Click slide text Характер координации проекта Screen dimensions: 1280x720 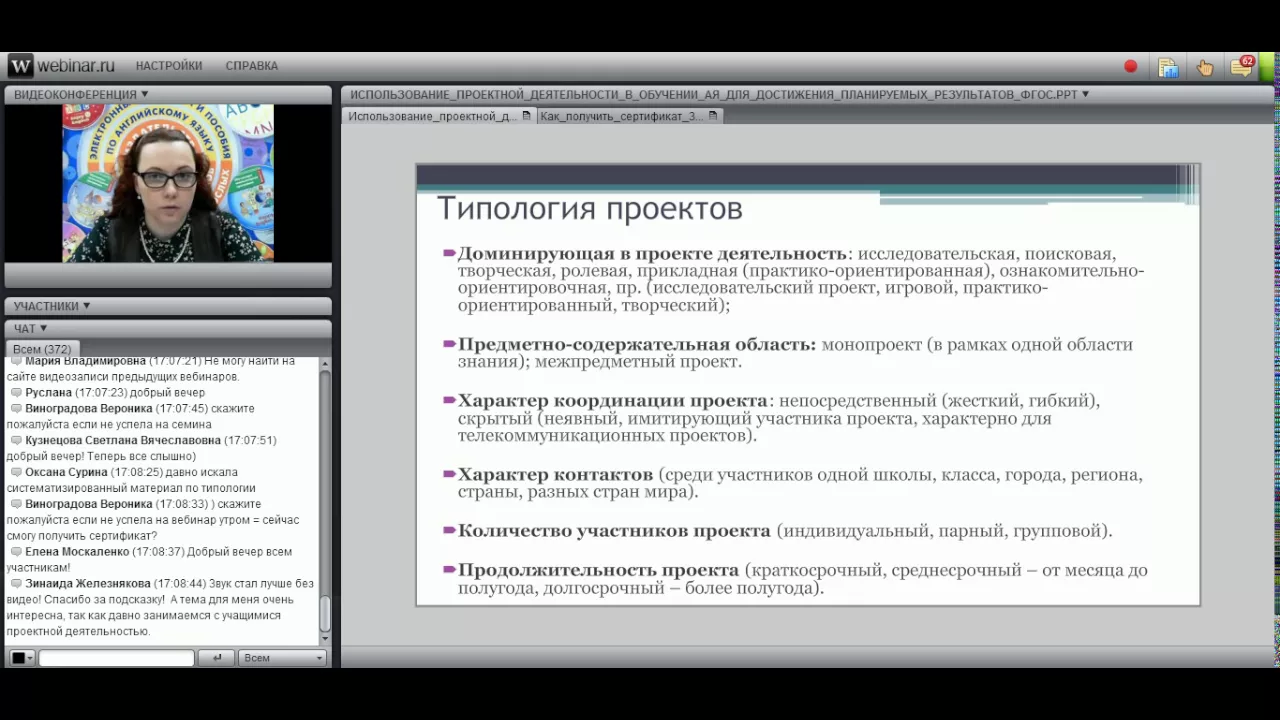click(x=613, y=400)
